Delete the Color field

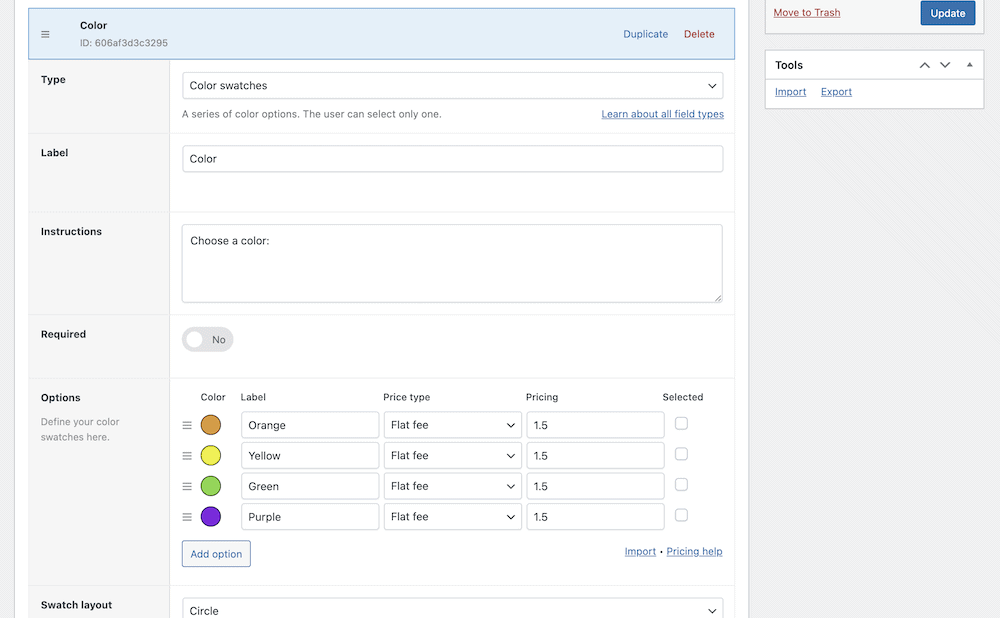pos(698,33)
